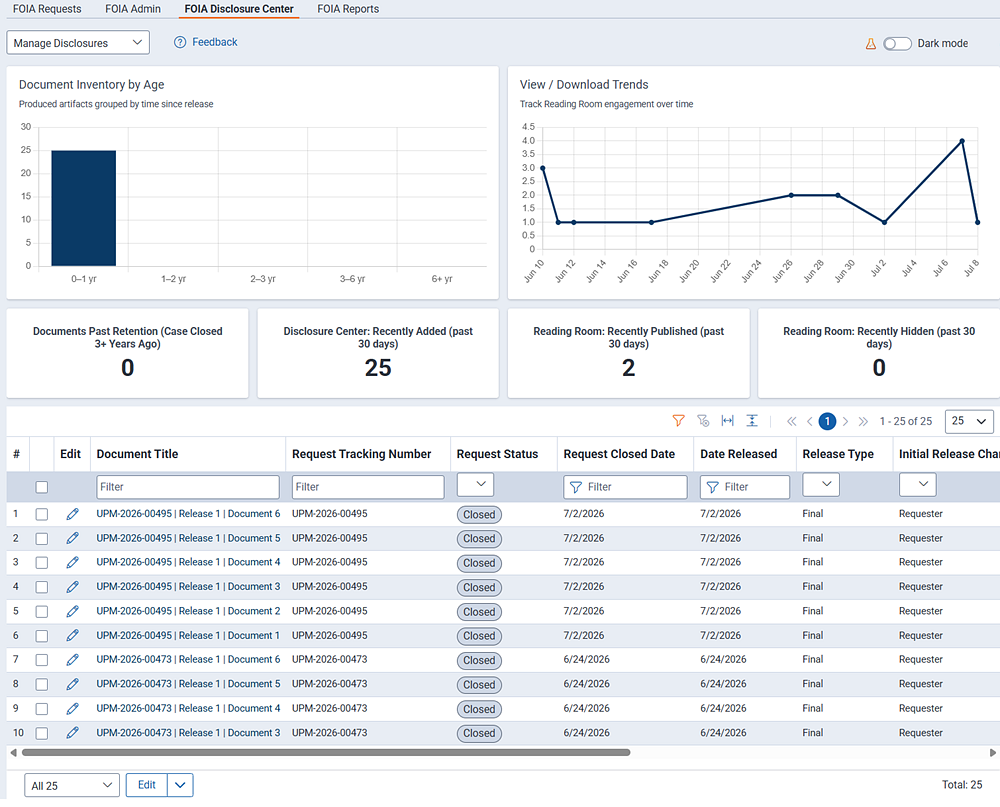Edit pencil for UPM-2026-00473 Document 5
Screen dimensions: 1000x807
[73, 684]
